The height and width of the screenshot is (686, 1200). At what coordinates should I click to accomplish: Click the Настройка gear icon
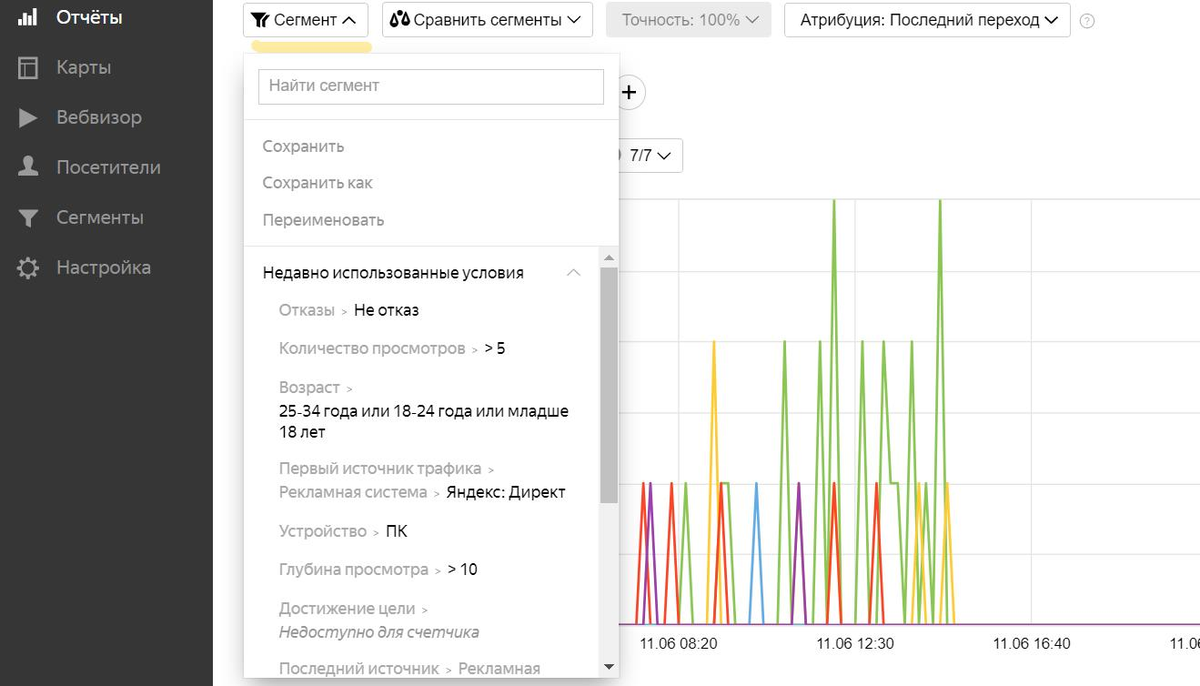[28, 268]
